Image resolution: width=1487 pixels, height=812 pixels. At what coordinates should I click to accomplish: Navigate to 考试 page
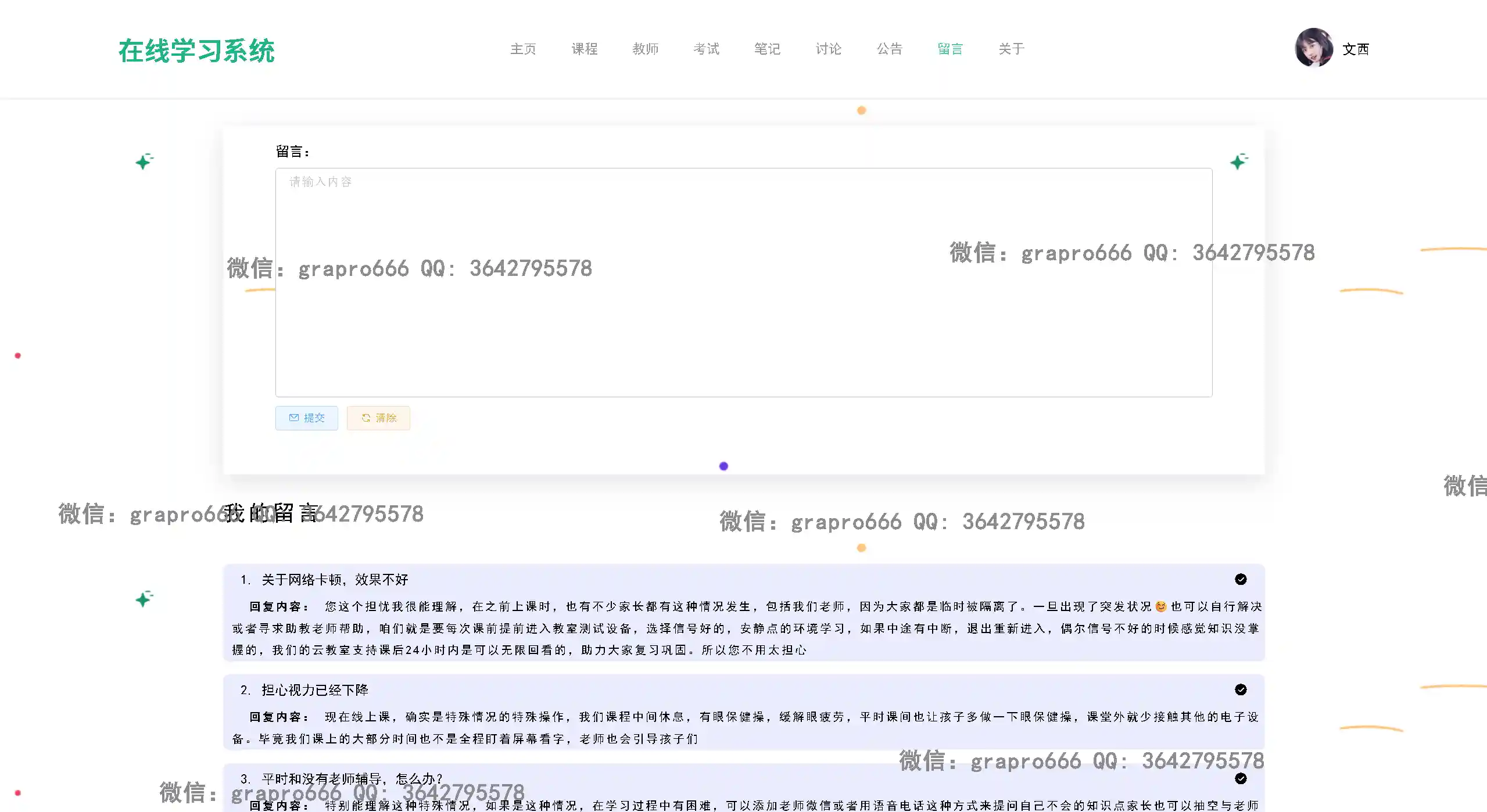706,49
